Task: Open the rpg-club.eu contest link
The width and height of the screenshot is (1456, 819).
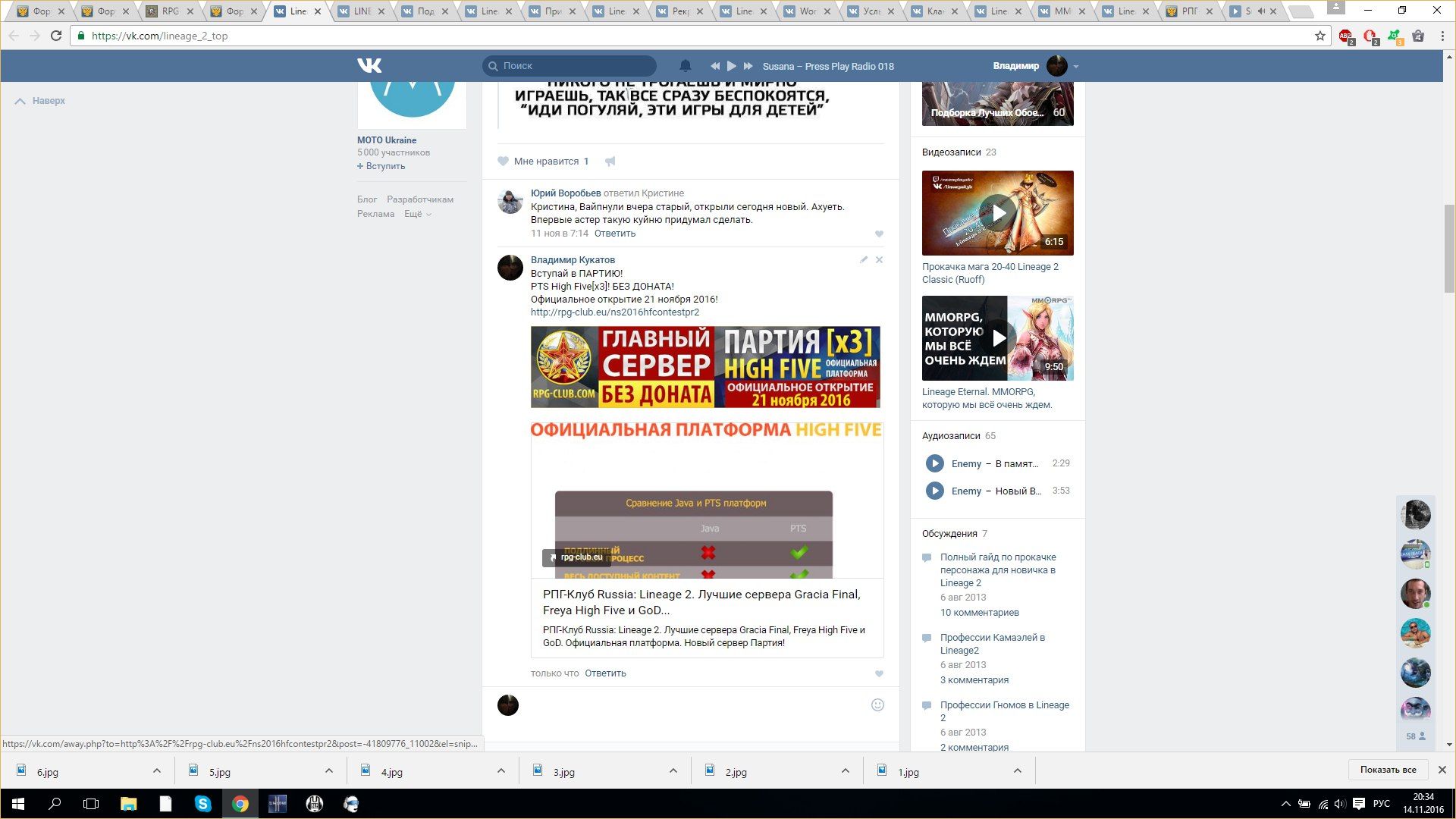Action: click(x=614, y=312)
